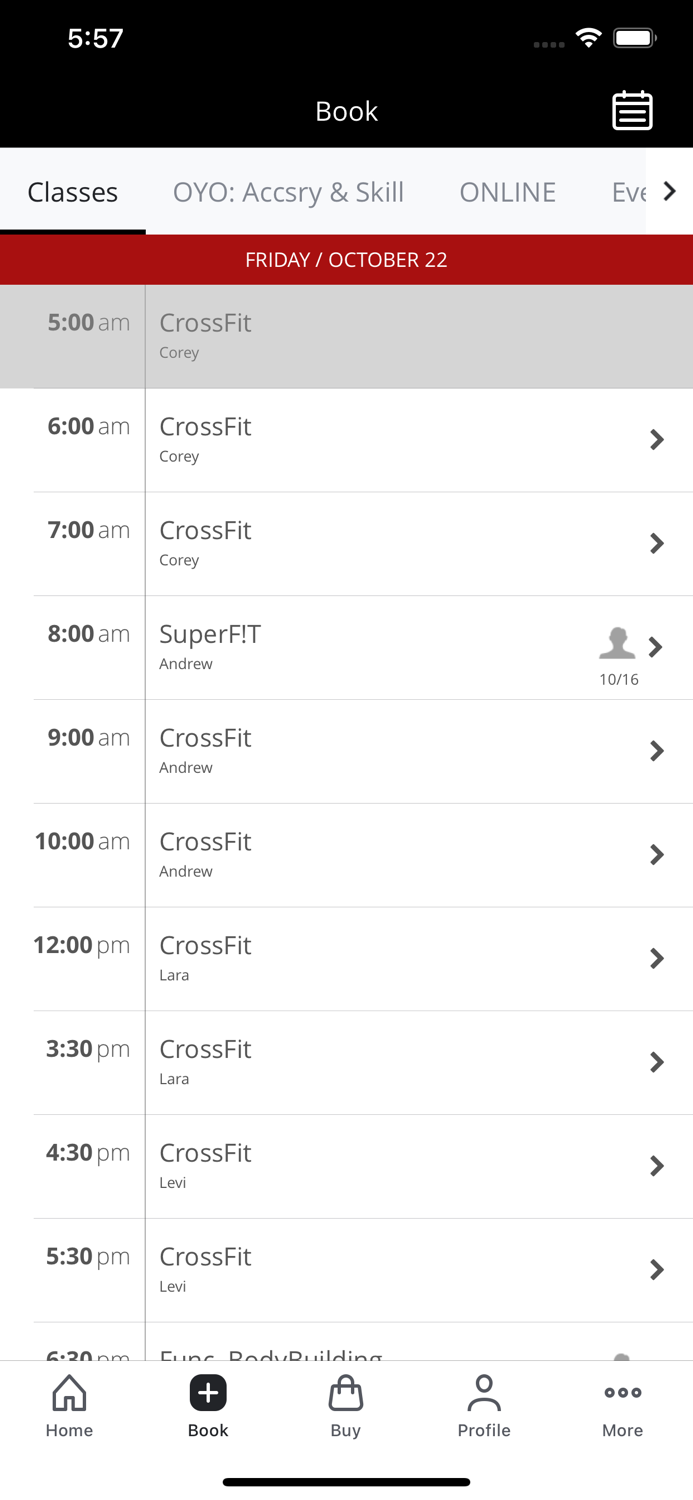693x1500 pixels.
Task: Tap the 4:30 pm class chevron
Action: pyautogui.click(x=657, y=1165)
